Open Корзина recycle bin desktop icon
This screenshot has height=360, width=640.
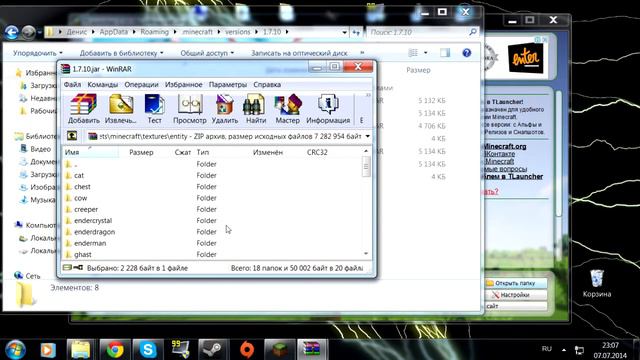[597, 284]
